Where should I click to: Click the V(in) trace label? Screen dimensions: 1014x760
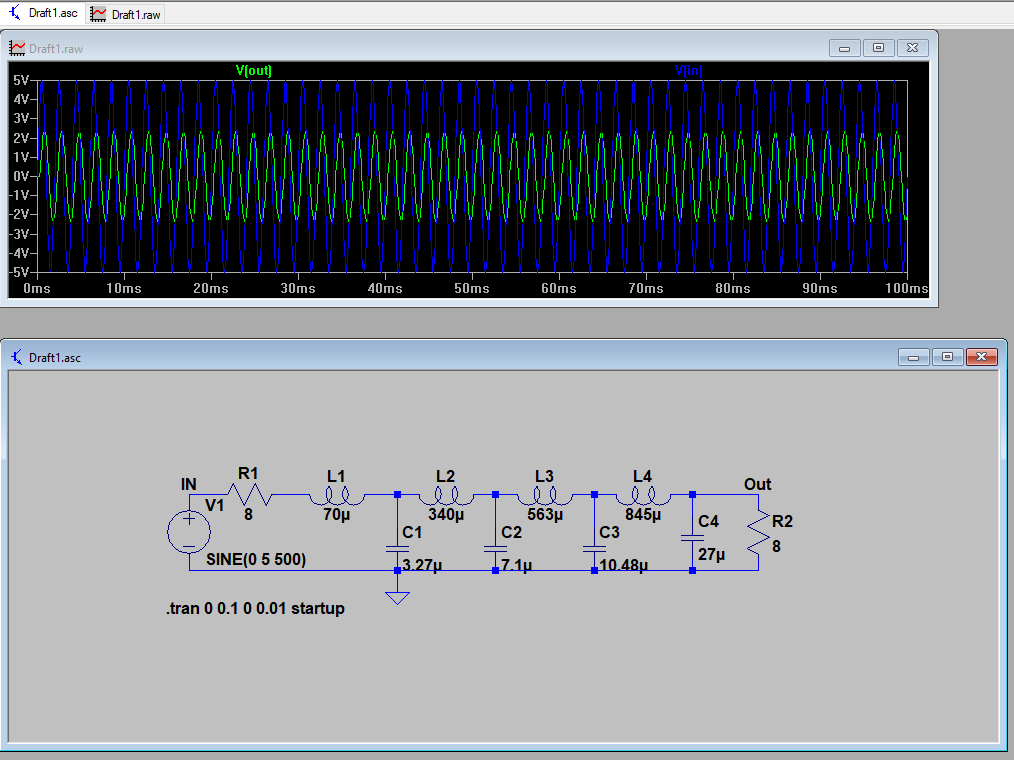(x=689, y=71)
